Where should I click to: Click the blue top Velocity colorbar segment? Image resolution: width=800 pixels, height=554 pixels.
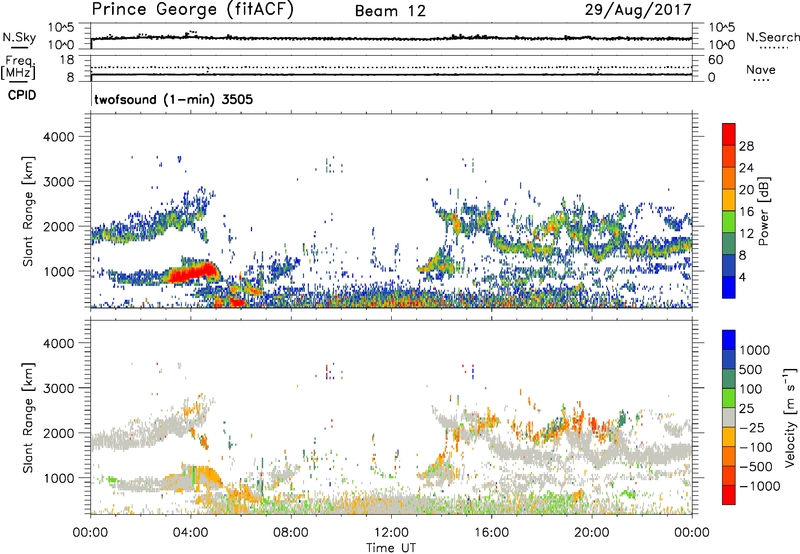point(729,340)
